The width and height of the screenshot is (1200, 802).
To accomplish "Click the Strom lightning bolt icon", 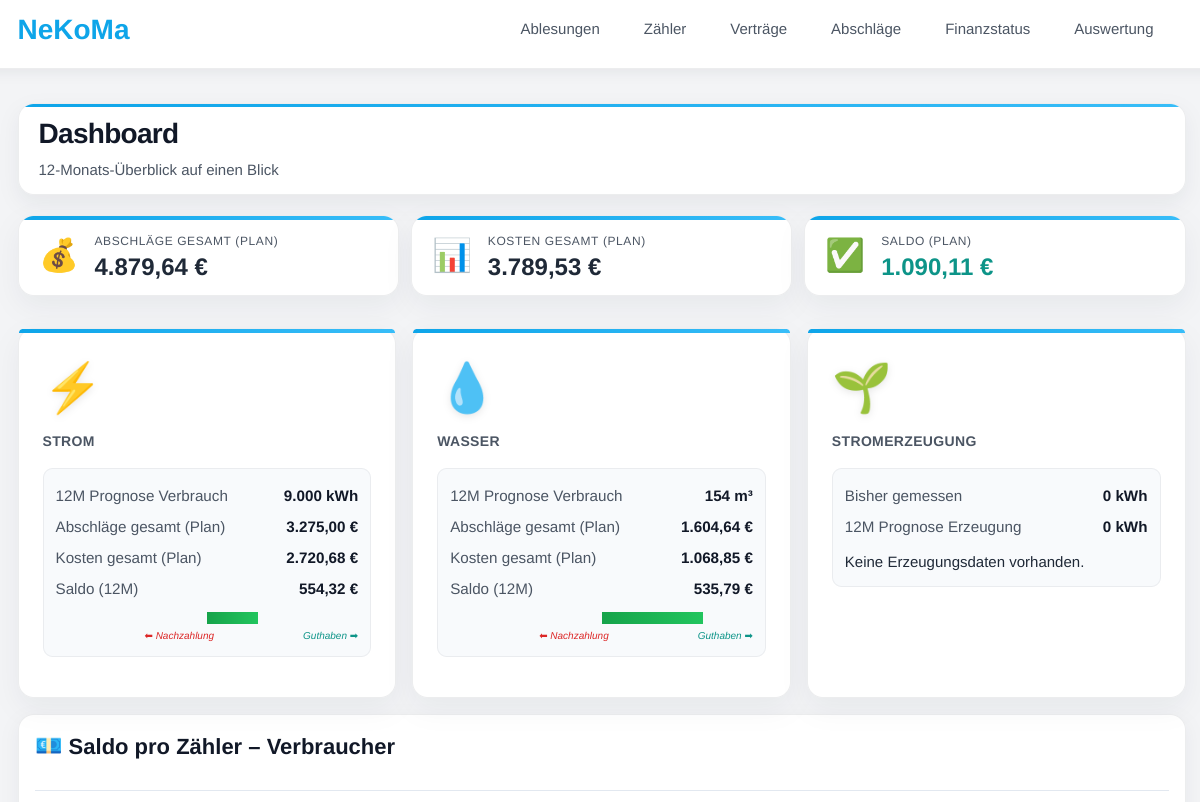I will (72, 388).
